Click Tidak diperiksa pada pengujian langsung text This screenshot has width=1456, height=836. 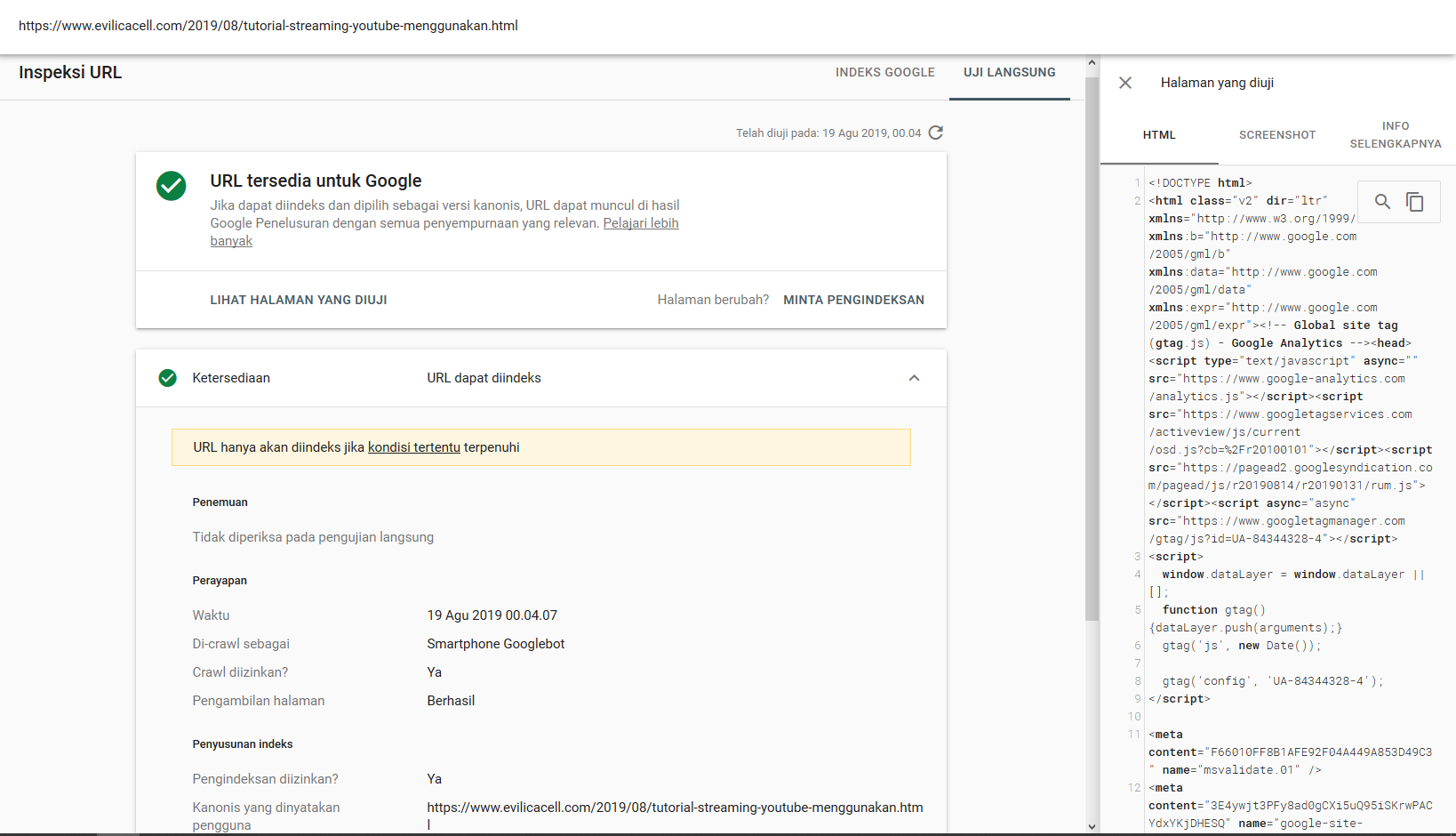coord(313,537)
